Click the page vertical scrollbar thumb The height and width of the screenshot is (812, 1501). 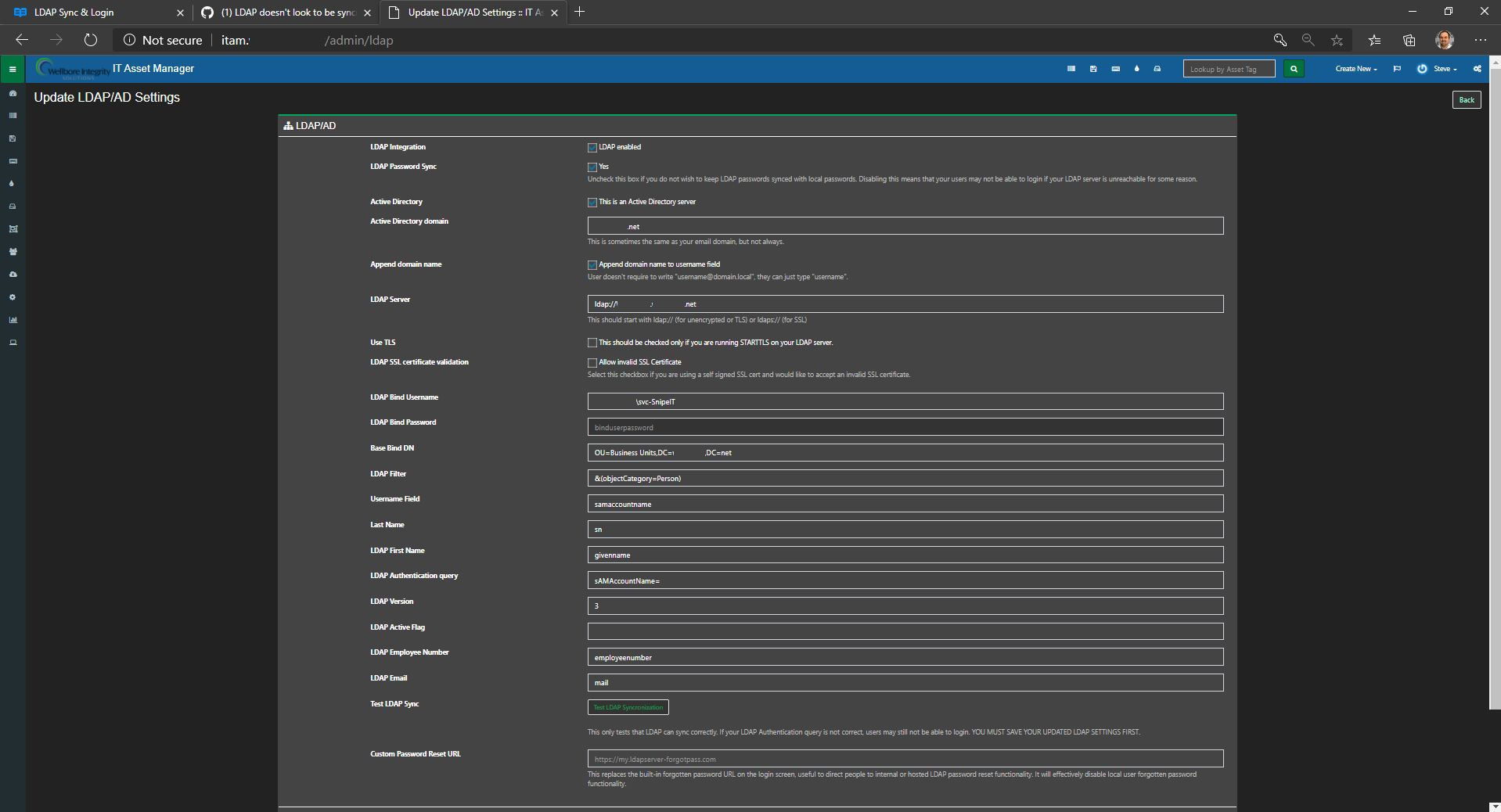1495,388
